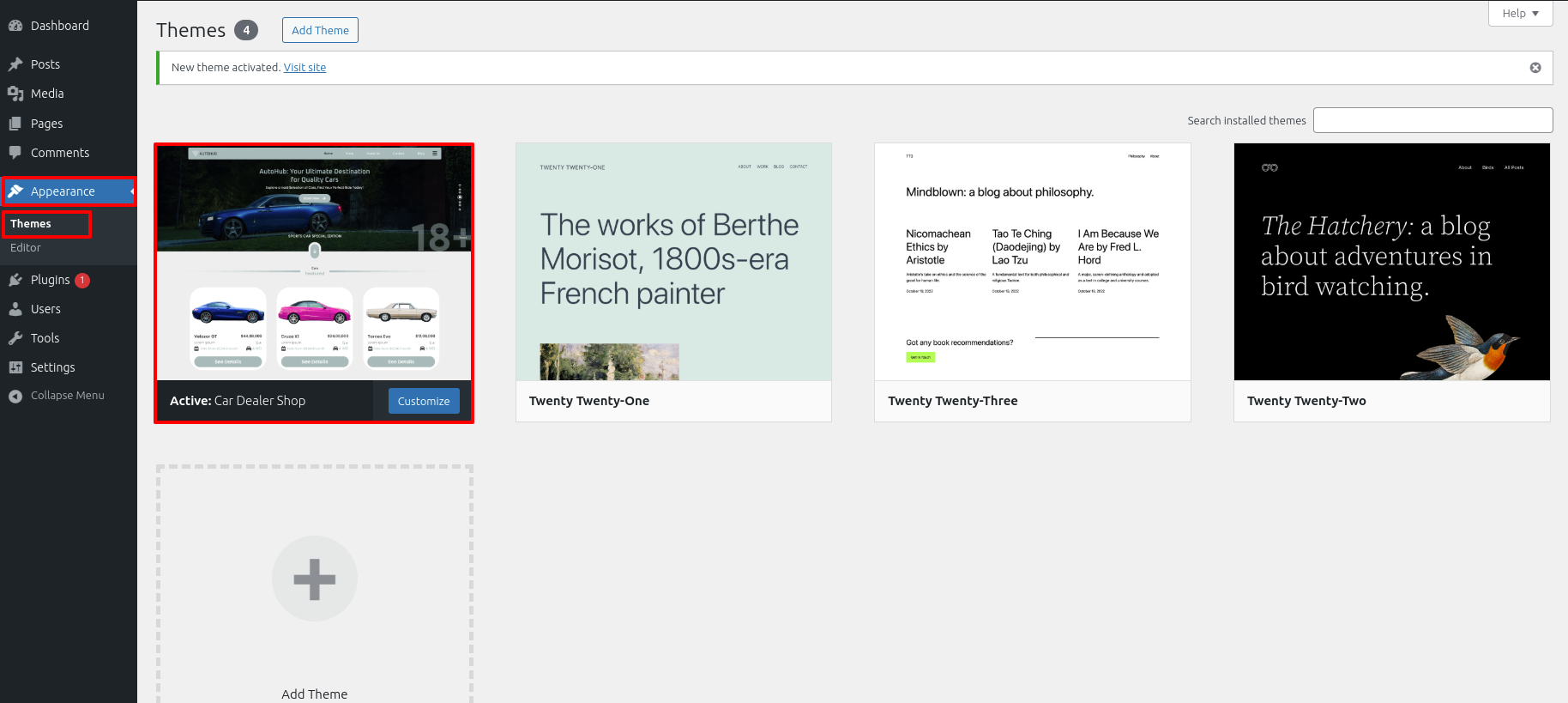Image resolution: width=1568 pixels, height=703 pixels.
Task: Click the Plugins update count badge
Action: click(82, 281)
